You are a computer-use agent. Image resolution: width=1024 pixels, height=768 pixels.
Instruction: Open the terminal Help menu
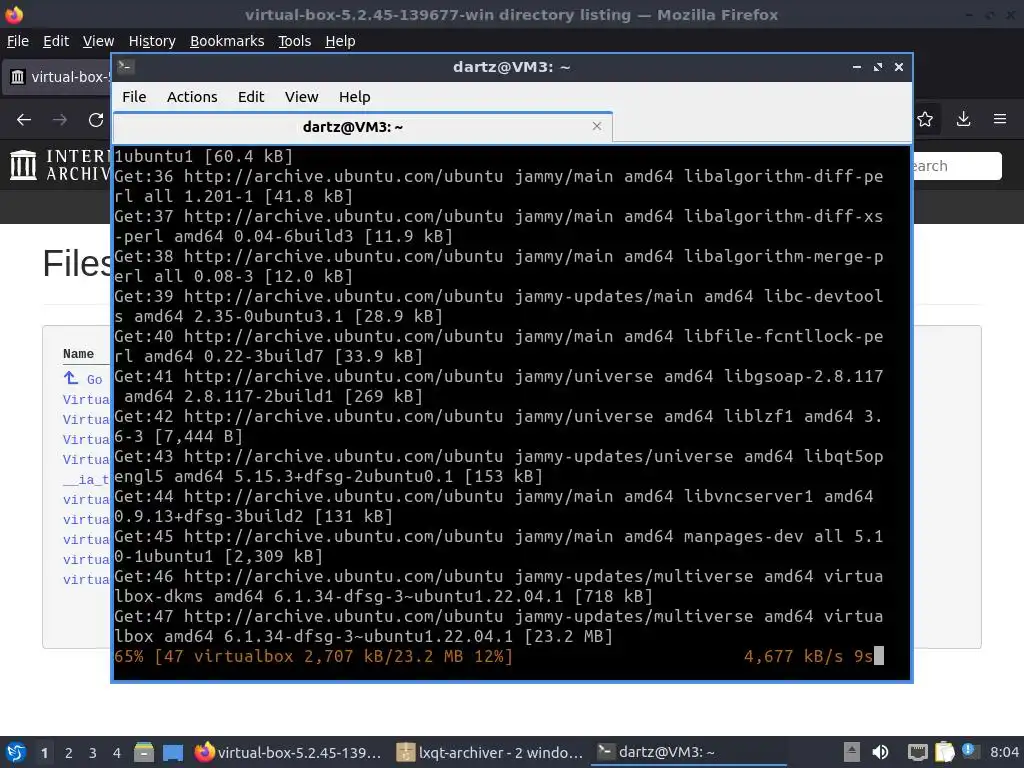[355, 97]
